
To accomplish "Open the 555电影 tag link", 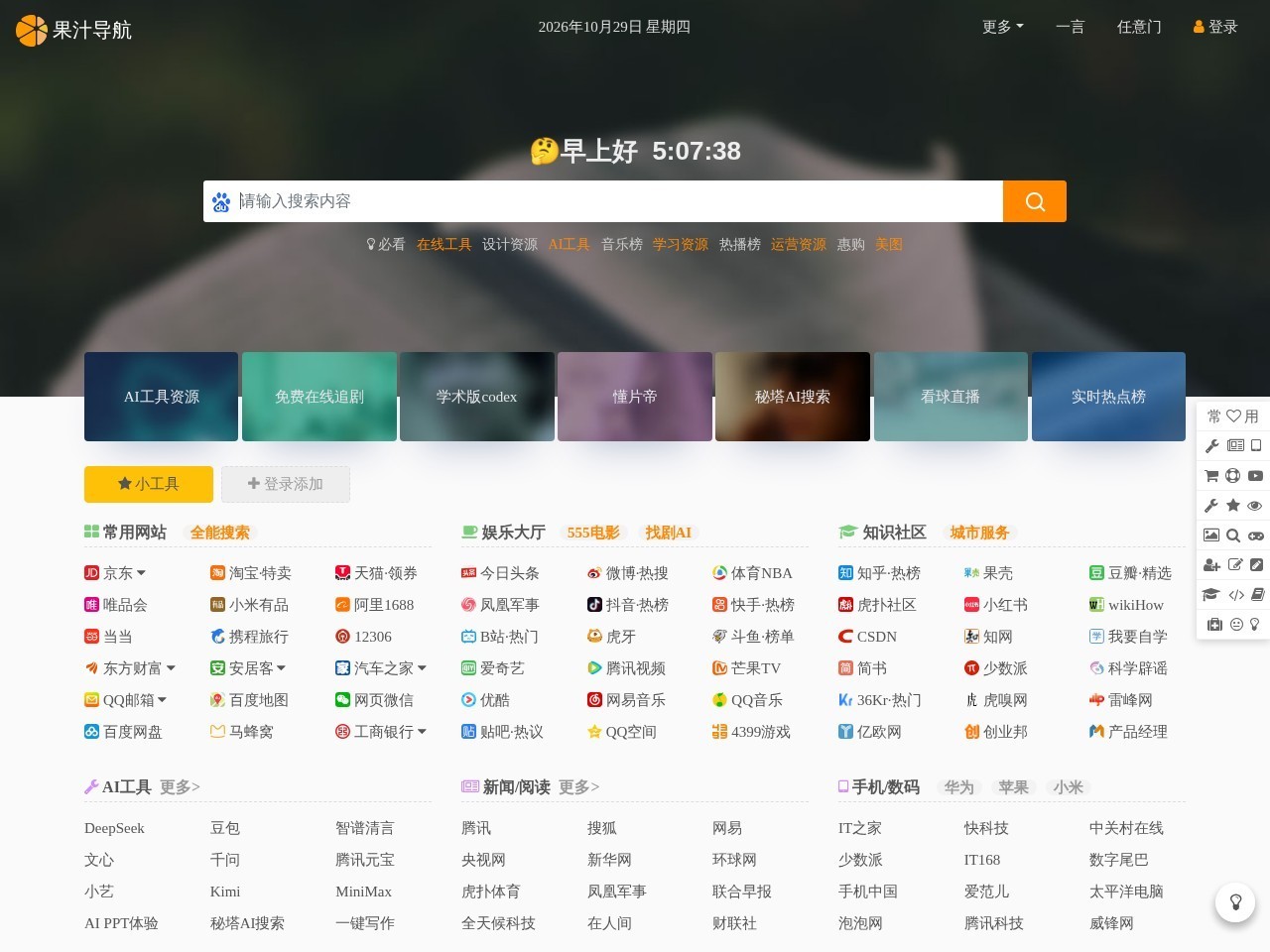I will click(x=593, y=533).
